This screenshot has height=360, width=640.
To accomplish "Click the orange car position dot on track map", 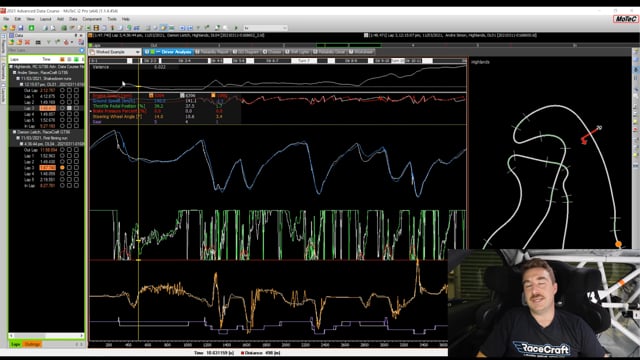I will click(x=618, y=244).
